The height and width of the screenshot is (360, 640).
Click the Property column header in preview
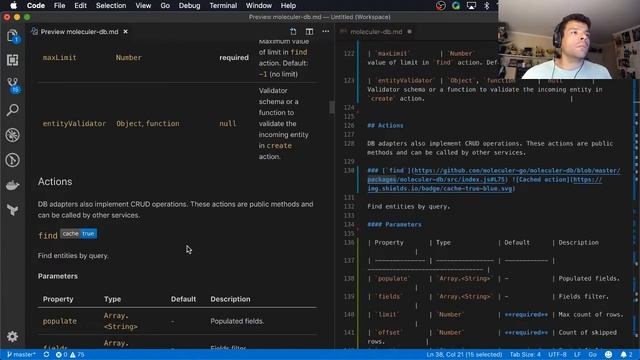click(x=58, y=299)
